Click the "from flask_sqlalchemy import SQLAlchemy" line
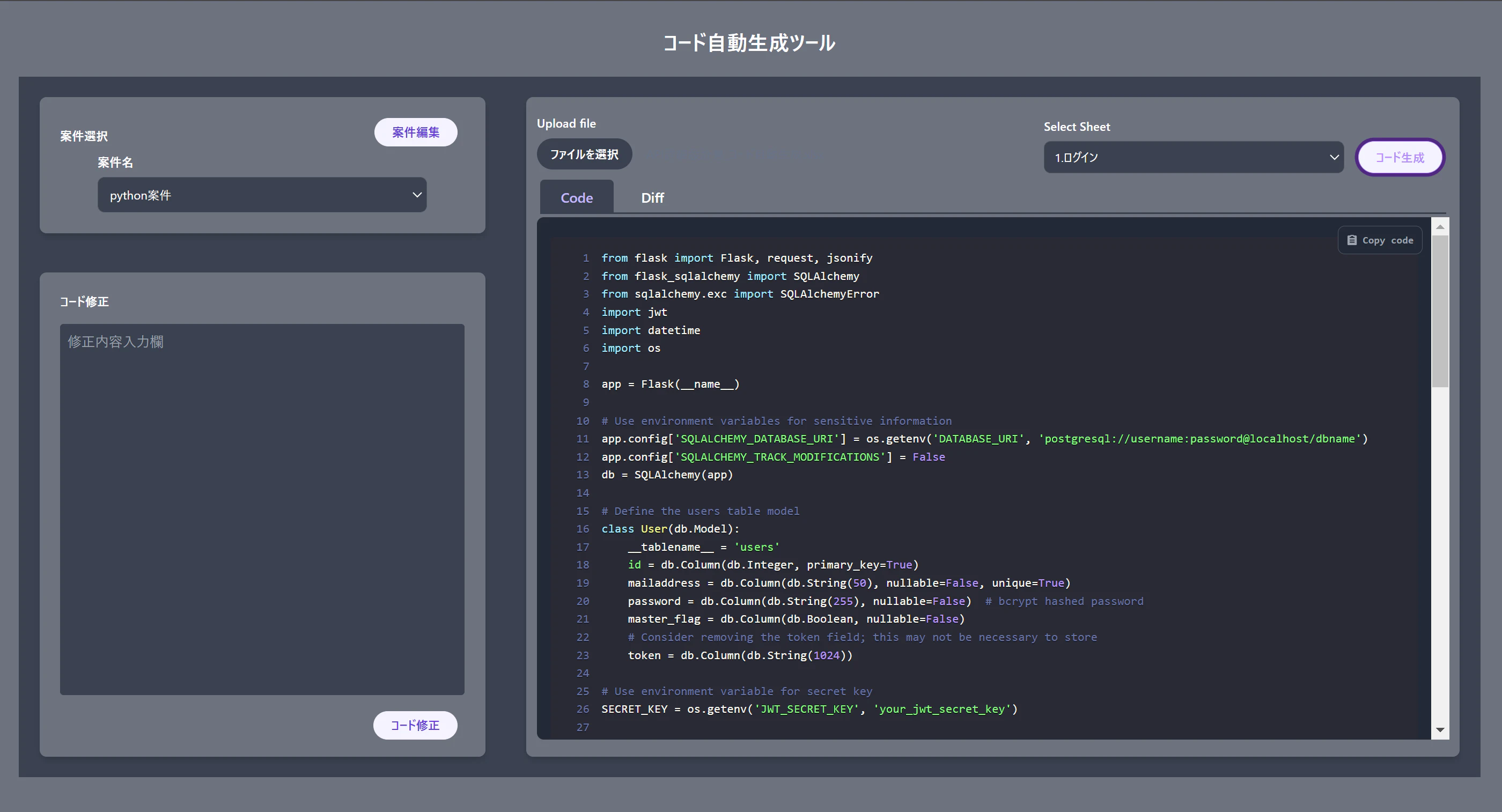Image resolution: width=1502 pixels, height=812 pixels. click(x=730, y=276)
